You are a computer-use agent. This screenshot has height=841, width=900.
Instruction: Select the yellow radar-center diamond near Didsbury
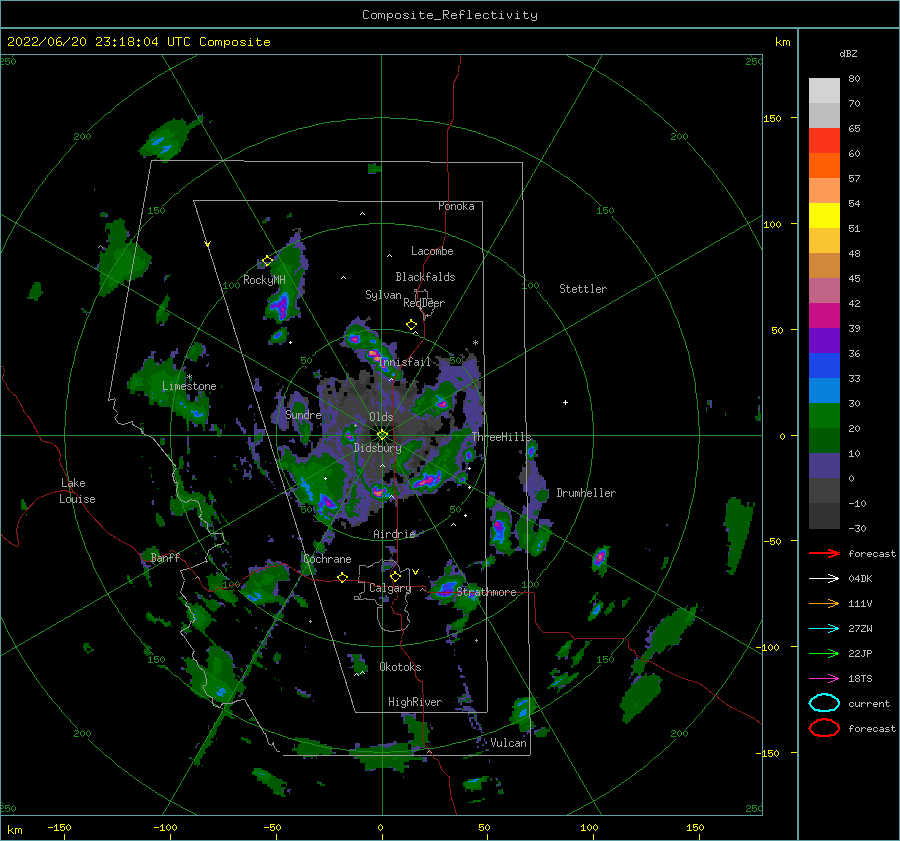pos(382,435)
